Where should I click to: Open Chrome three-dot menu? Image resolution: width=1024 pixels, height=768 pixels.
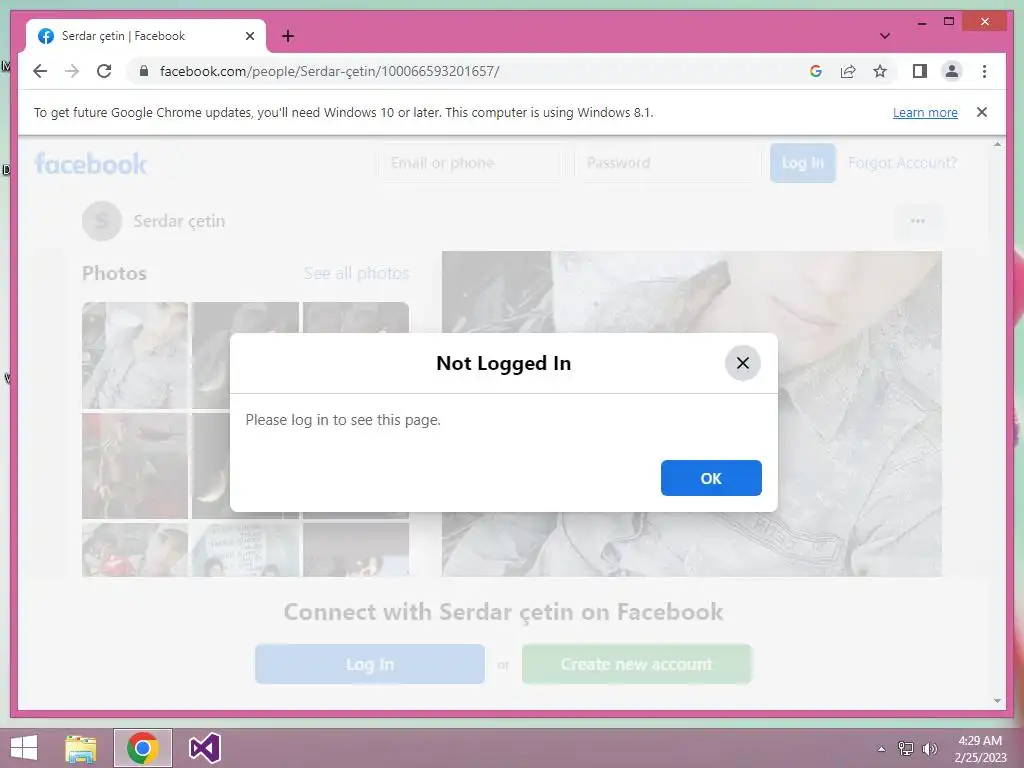tap(984, 71)
